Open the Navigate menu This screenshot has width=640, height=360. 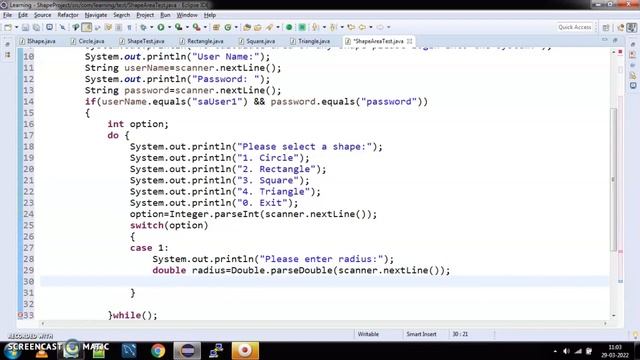(x=96, y=15)
